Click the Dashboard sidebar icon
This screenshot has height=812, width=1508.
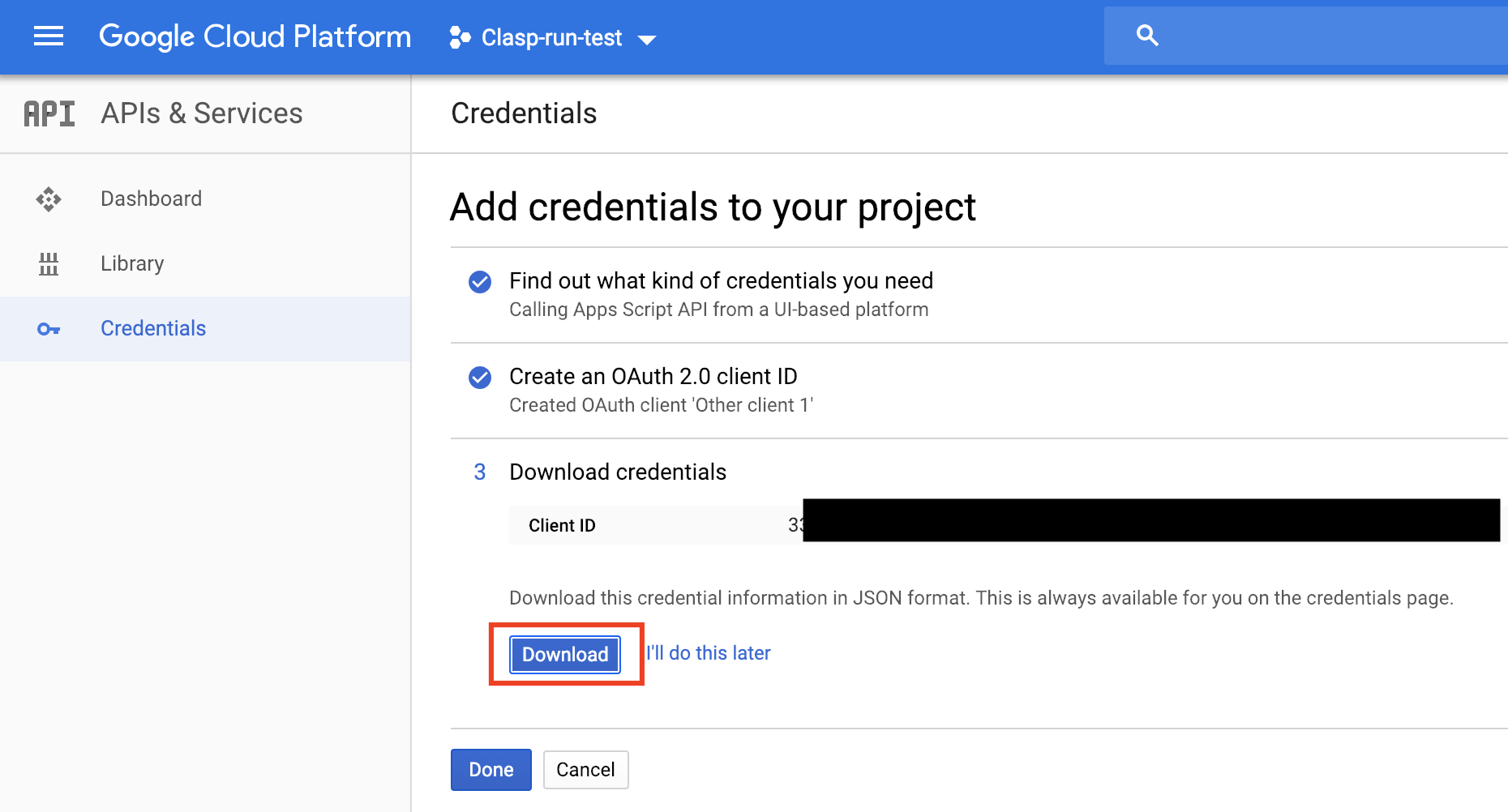coord(49,199)
